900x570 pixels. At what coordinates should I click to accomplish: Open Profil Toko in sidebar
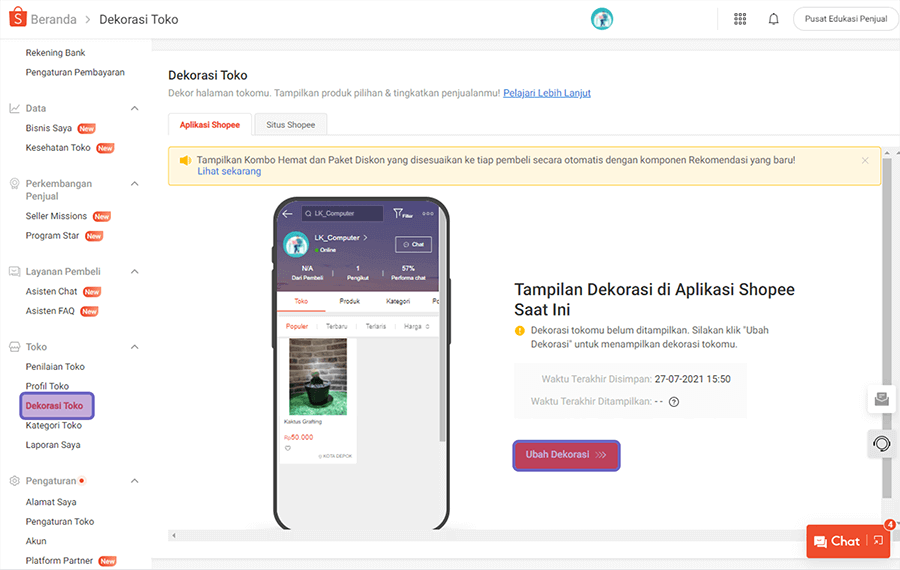pos(47,386)
